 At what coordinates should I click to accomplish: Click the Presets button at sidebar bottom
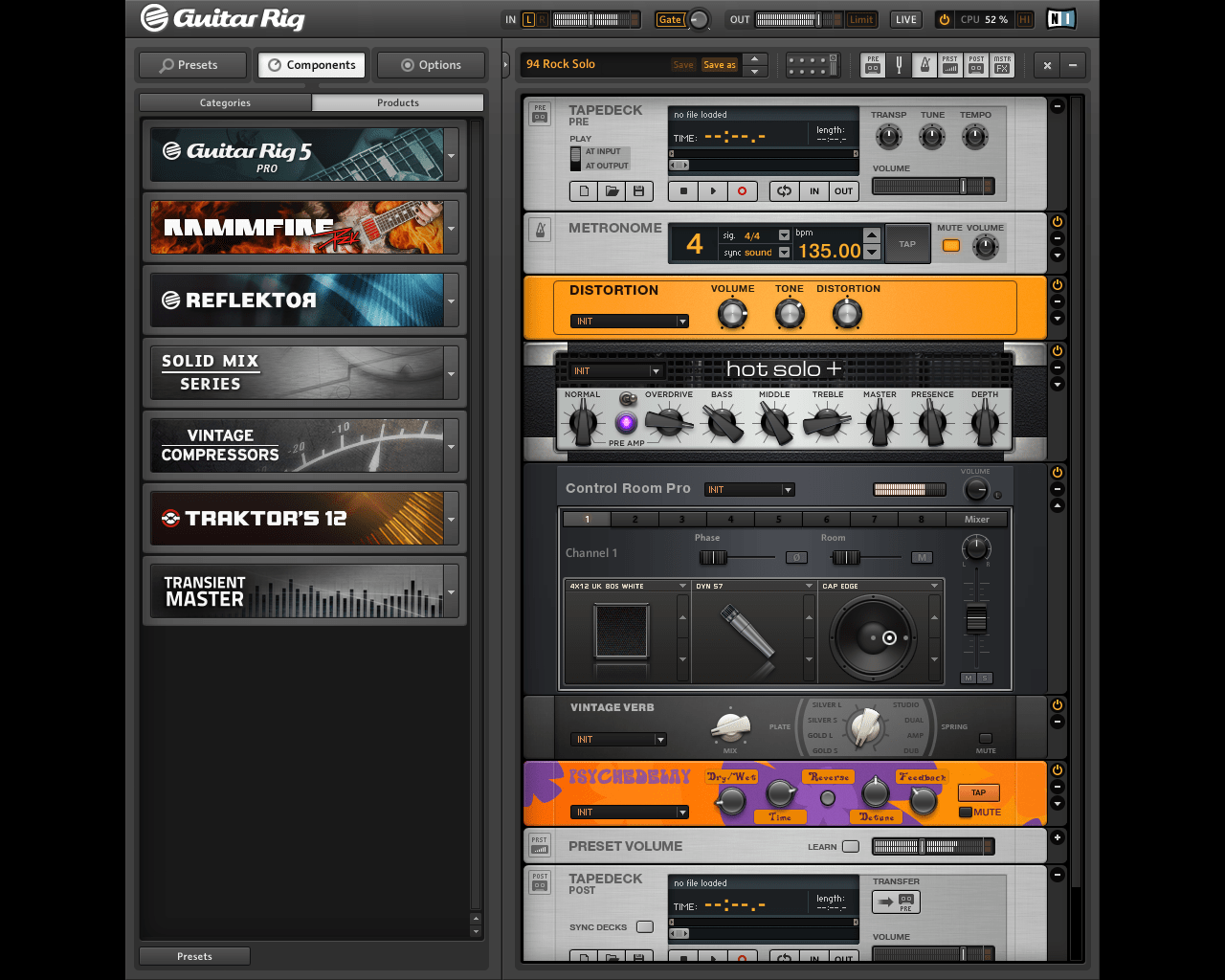tap(194, 956)
